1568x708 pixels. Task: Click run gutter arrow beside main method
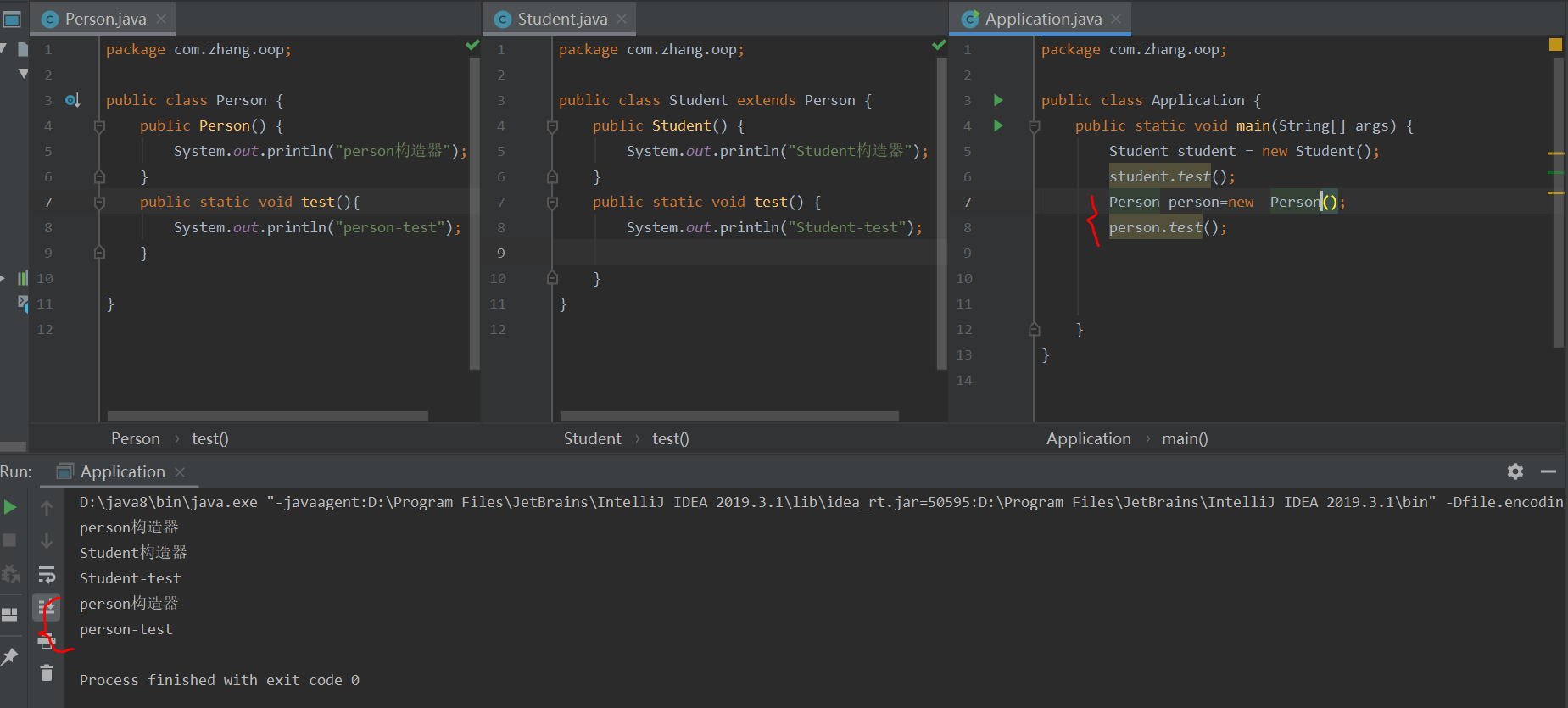click(998, 125)
